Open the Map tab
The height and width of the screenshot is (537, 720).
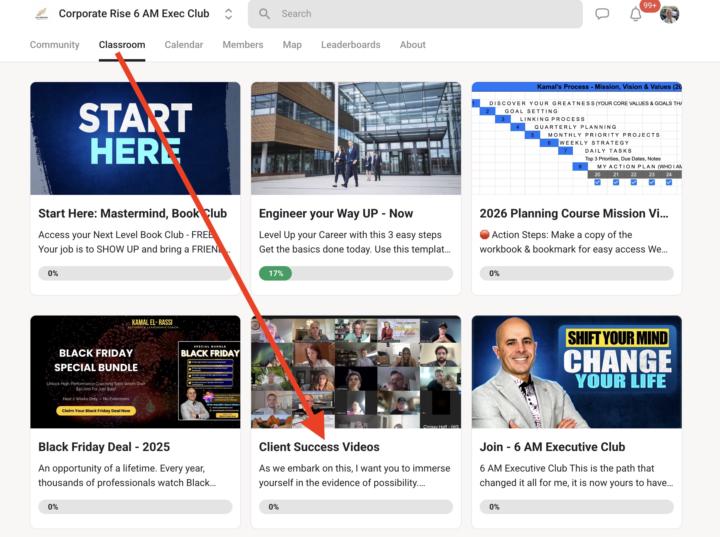pyautogui.click(x=292, y=45)
